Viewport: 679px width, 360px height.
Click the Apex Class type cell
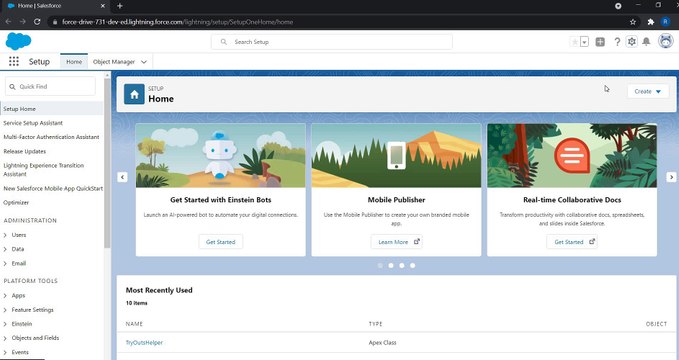click(382, 343)
